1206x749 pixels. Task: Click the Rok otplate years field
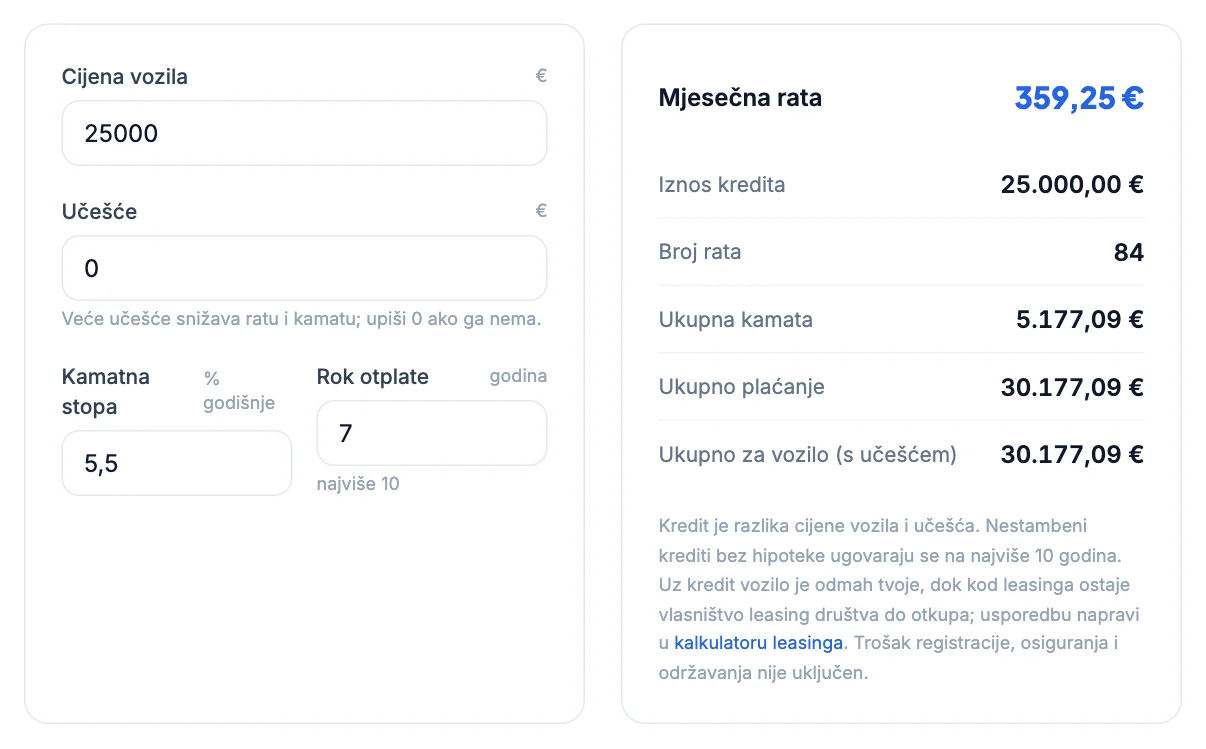(432, 433)
